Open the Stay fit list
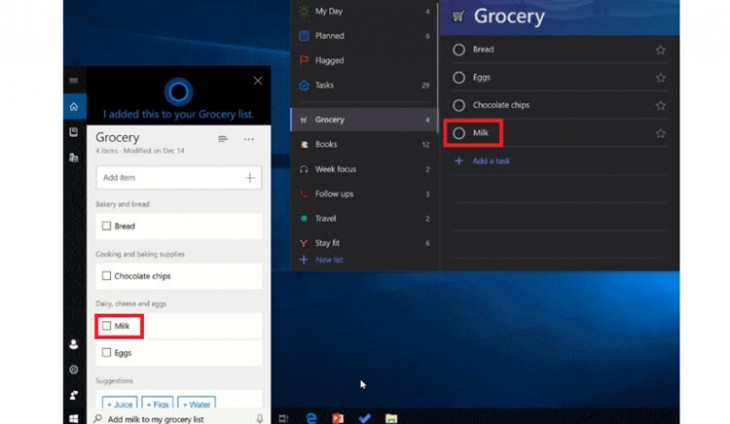The height and width of the screenshot is (424, 730). [x=364, y=243]
